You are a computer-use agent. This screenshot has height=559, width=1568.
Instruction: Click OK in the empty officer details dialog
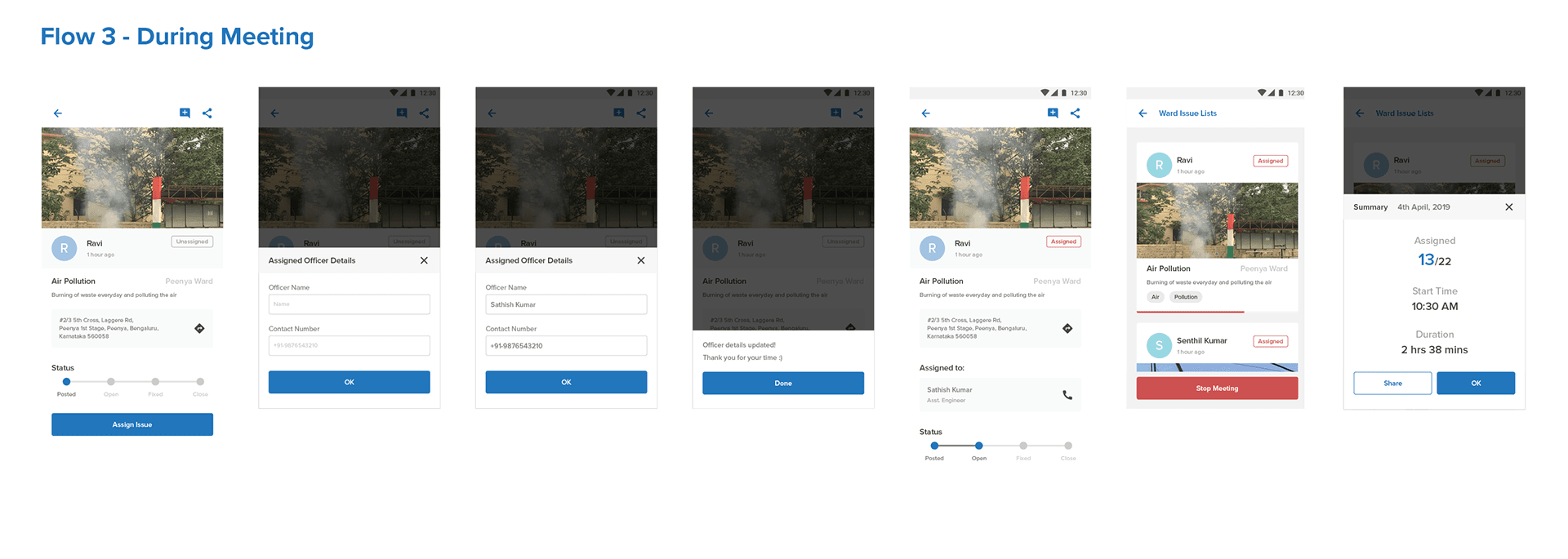point(350,382)
